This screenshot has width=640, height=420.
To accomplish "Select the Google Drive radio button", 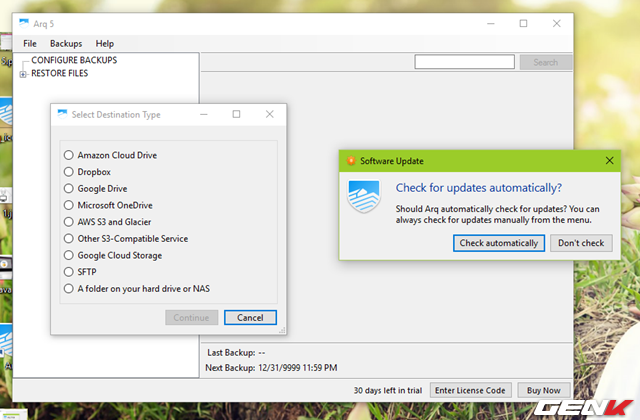I will click(69, 189).
